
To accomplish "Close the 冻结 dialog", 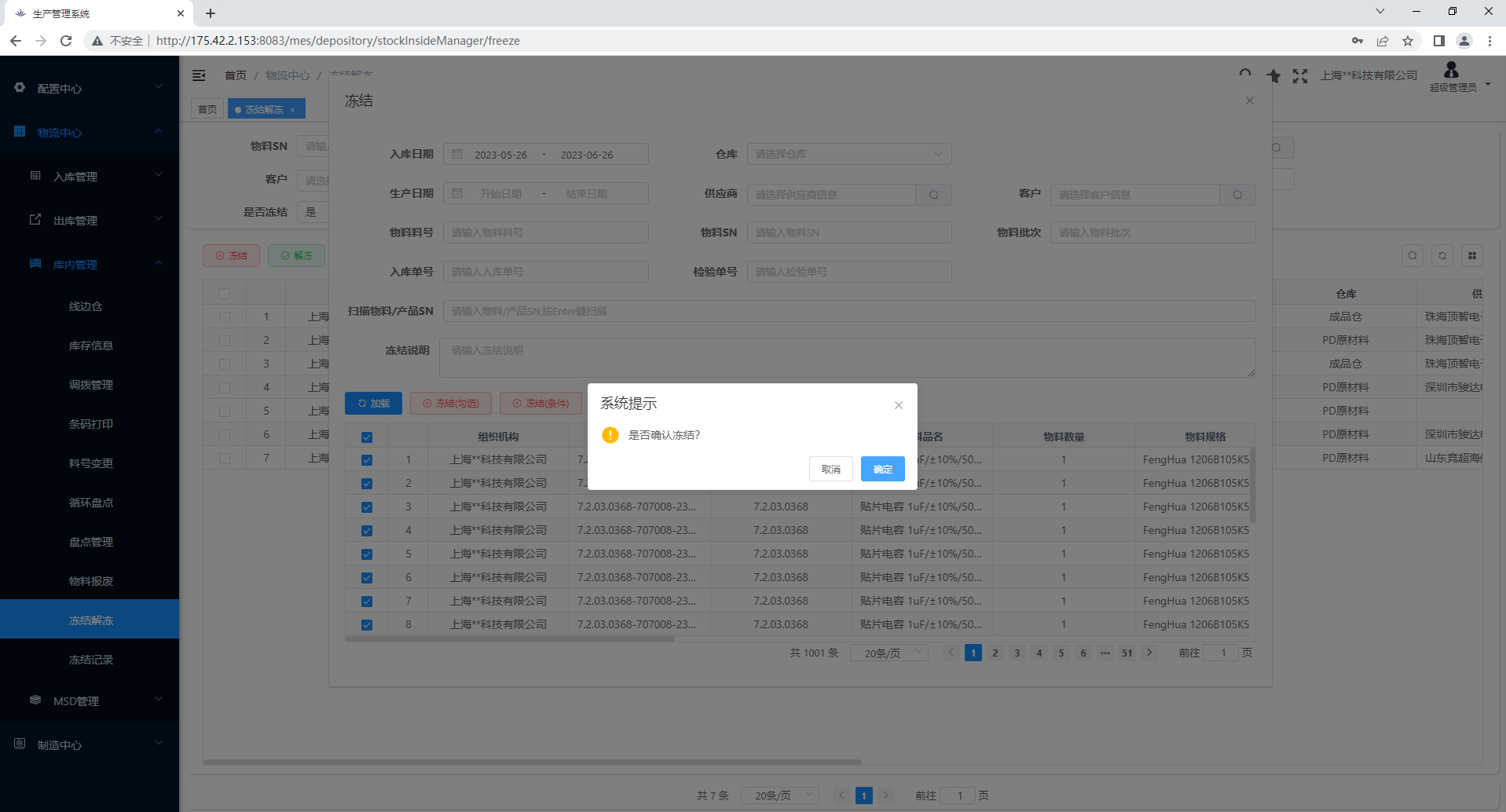I will pyautogui.click(x=1250, y=101).
